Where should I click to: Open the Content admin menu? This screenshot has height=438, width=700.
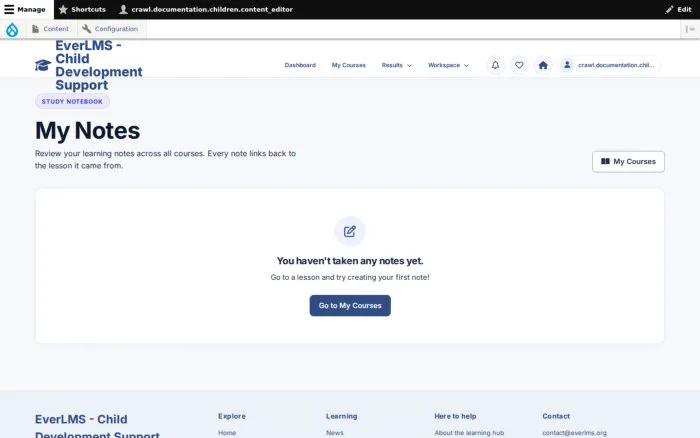51,29
